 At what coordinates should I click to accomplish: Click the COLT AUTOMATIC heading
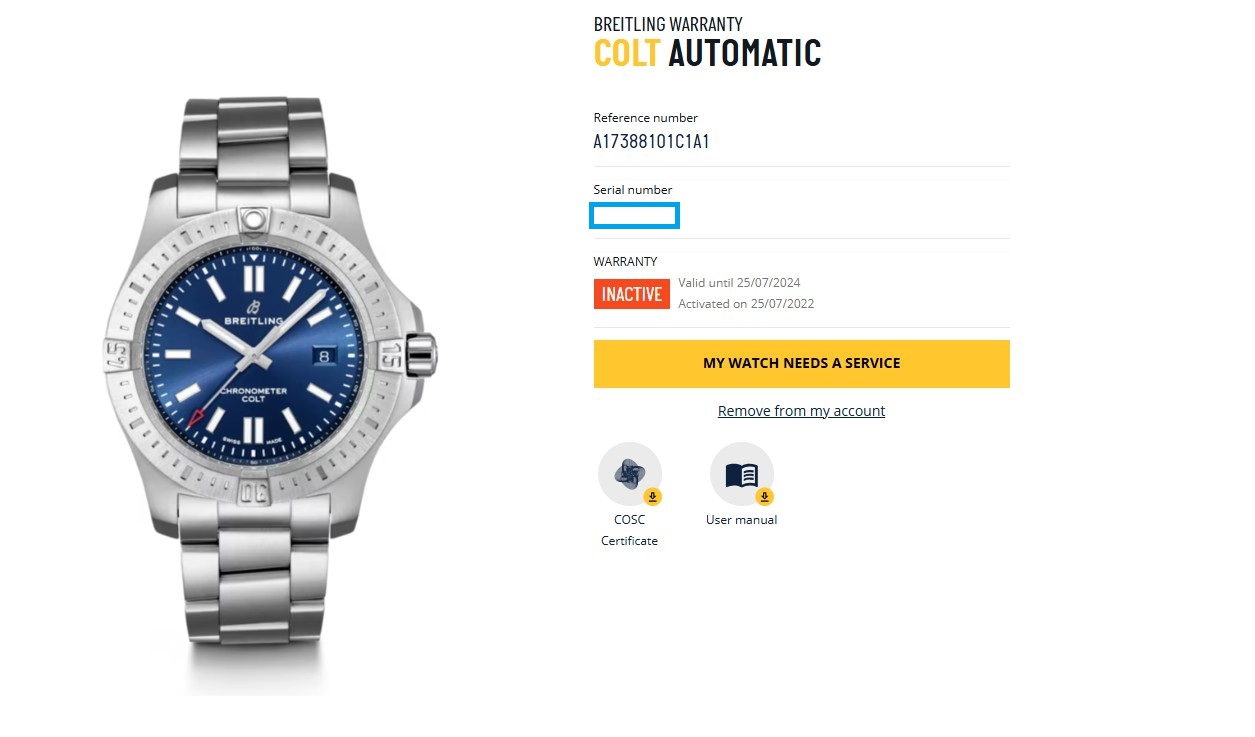coord(707,53)
